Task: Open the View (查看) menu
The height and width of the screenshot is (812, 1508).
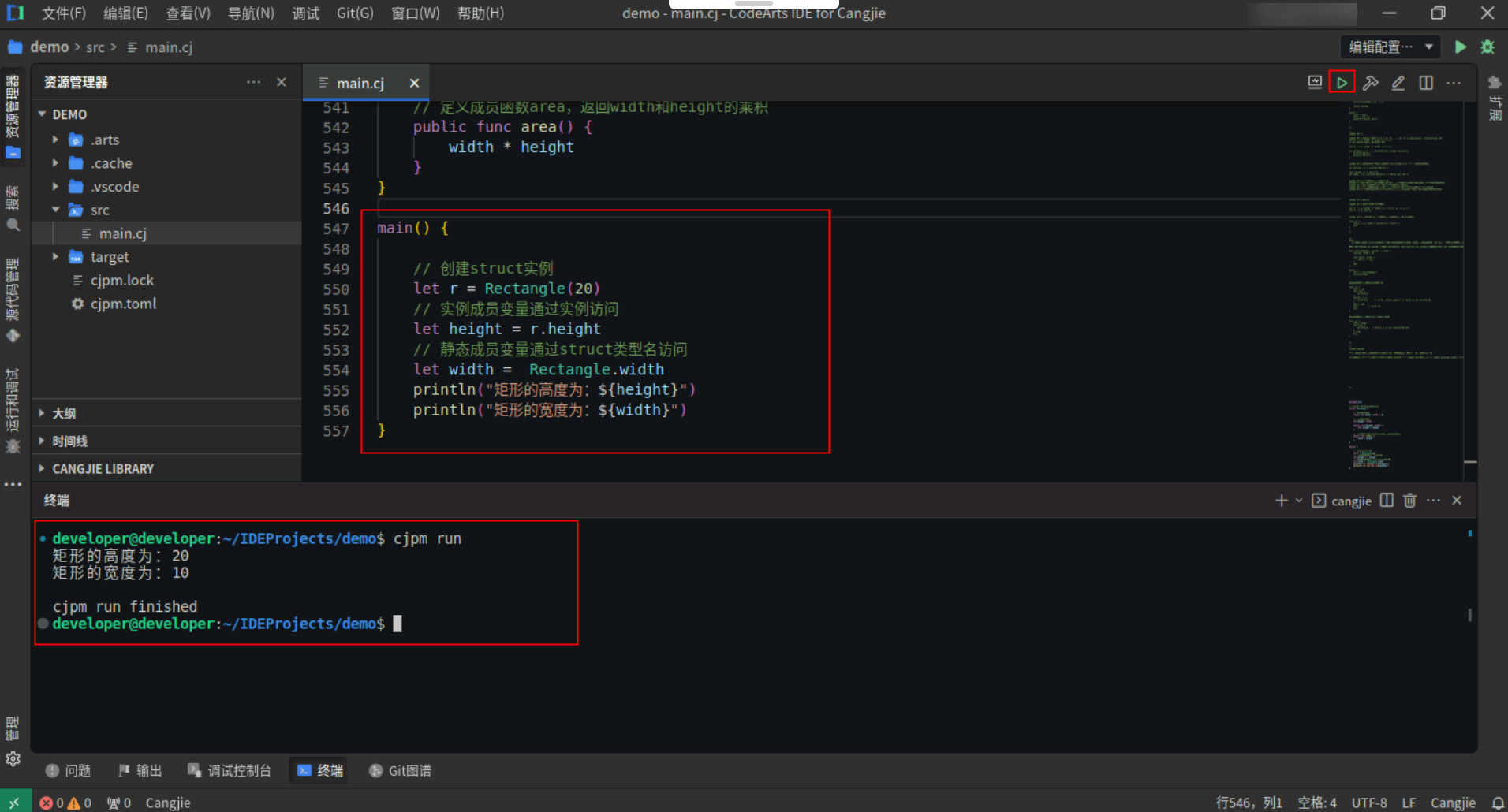Action: tap(188, 13)
